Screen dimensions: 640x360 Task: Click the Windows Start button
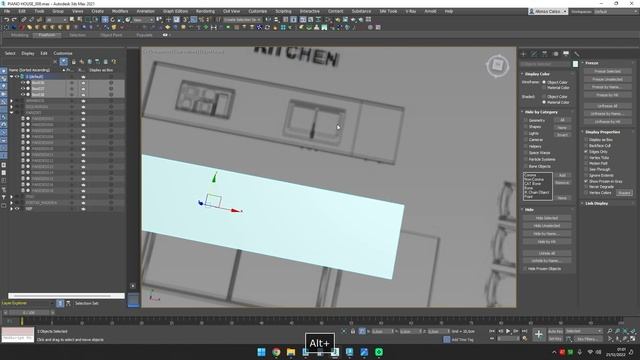pos(261,352)
